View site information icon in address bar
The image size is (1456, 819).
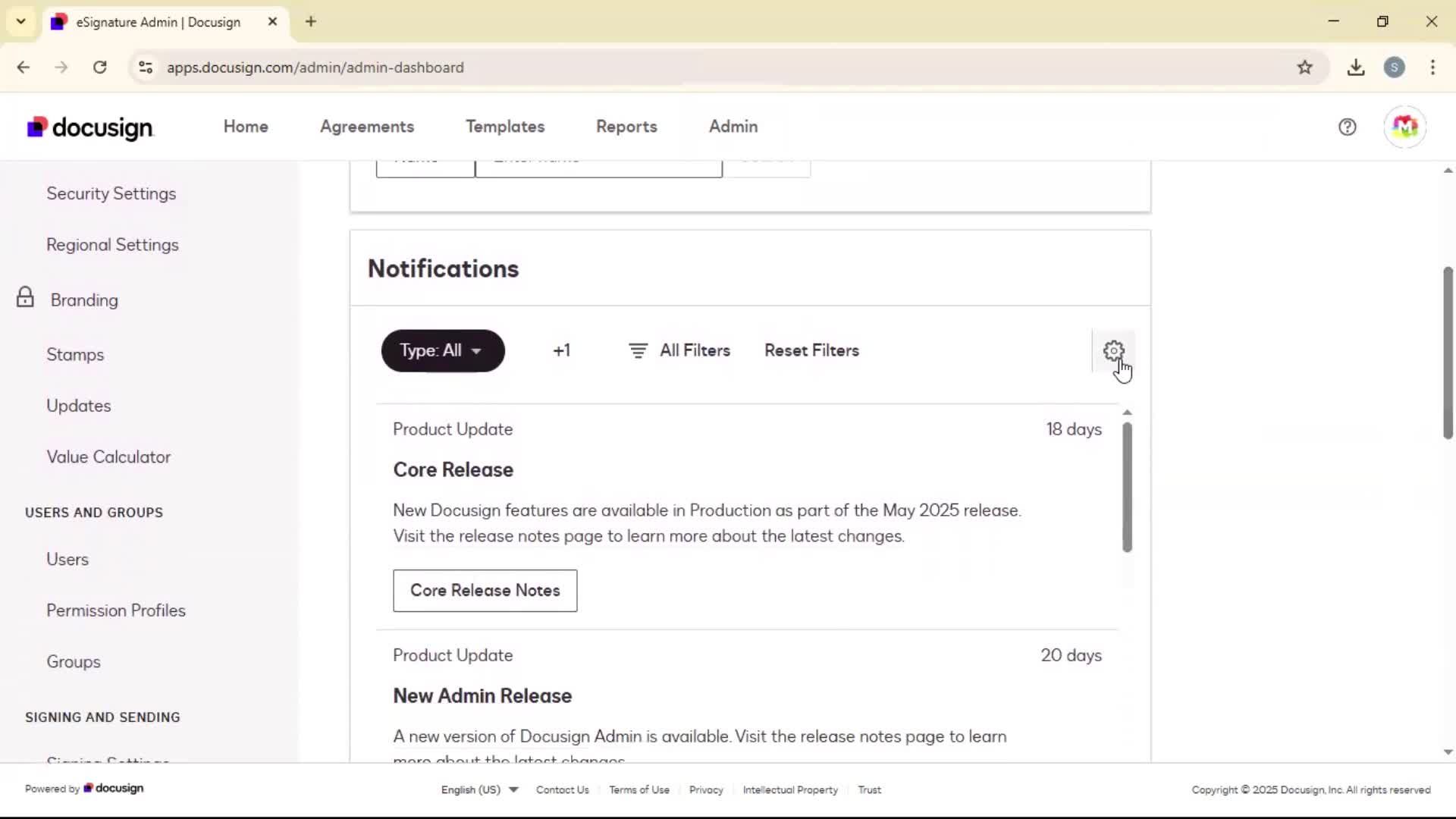[146, 67]
